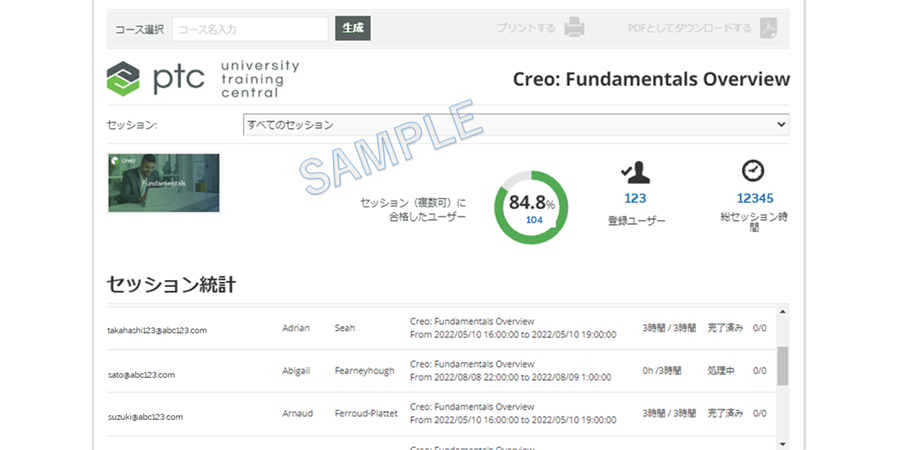
Task: Open the Creo course thumbnail image
Action: [x=164, y=183]
